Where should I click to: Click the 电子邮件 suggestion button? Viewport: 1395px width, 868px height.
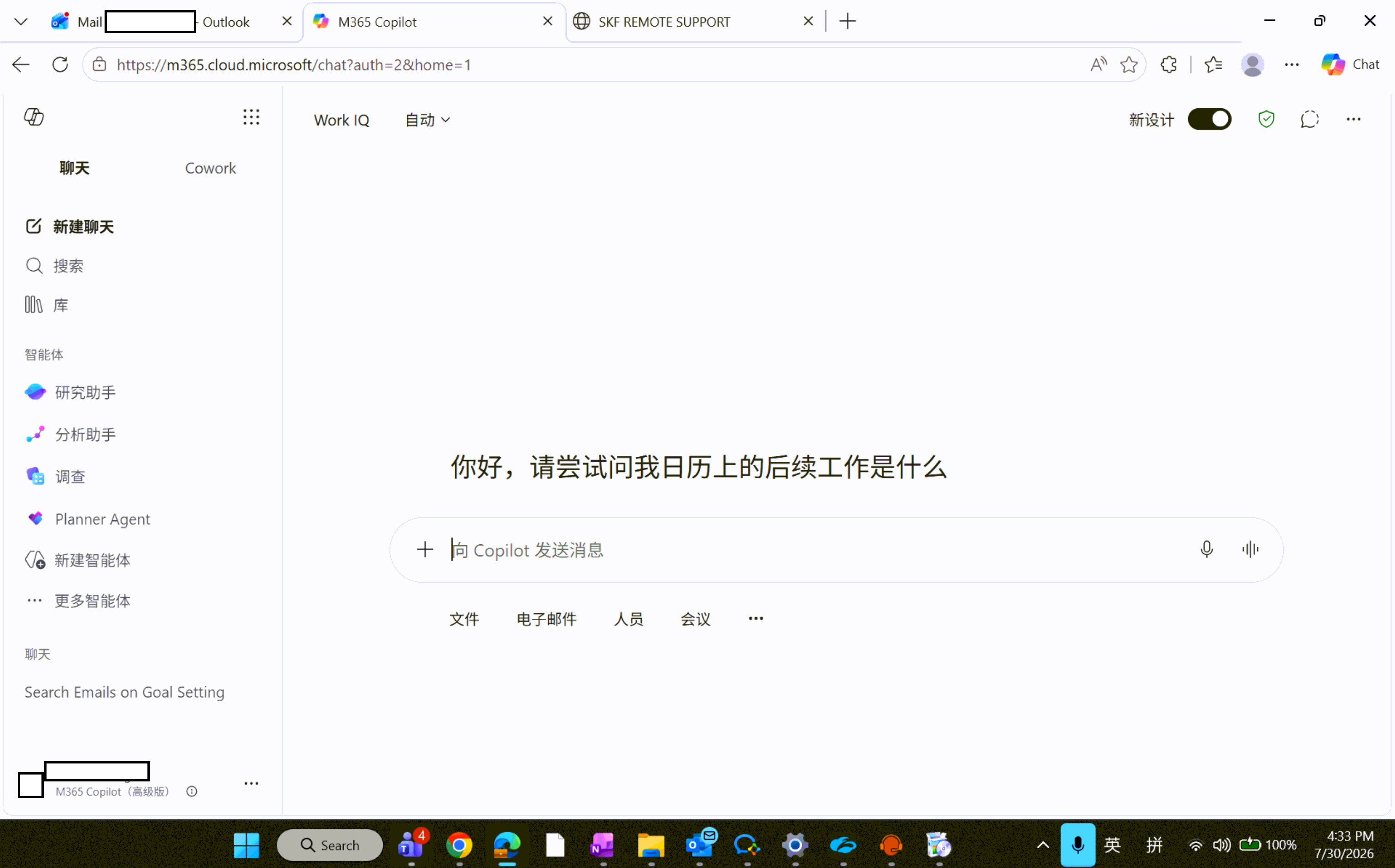point(546,619)
